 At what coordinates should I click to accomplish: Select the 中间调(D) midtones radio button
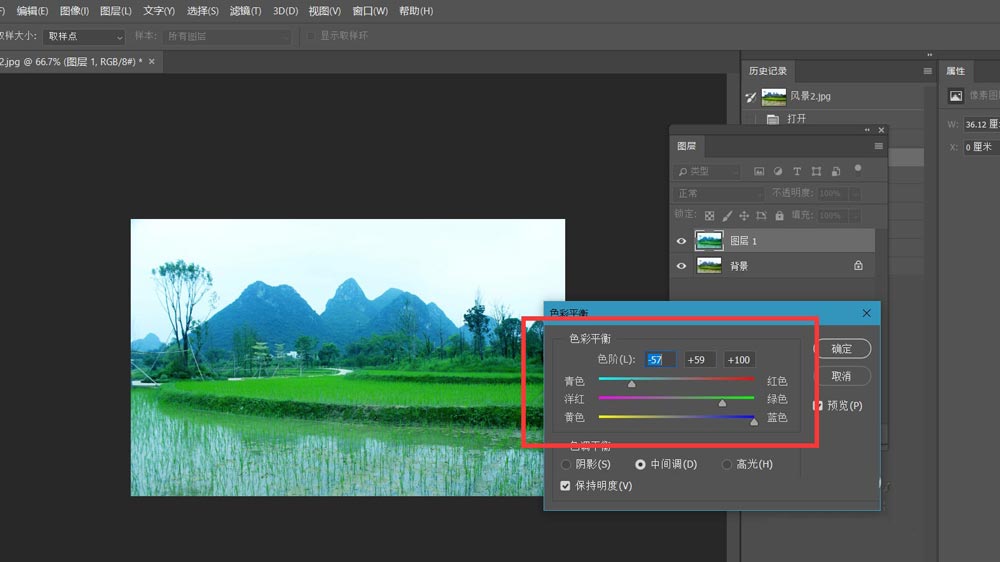[x=640, y=464]
